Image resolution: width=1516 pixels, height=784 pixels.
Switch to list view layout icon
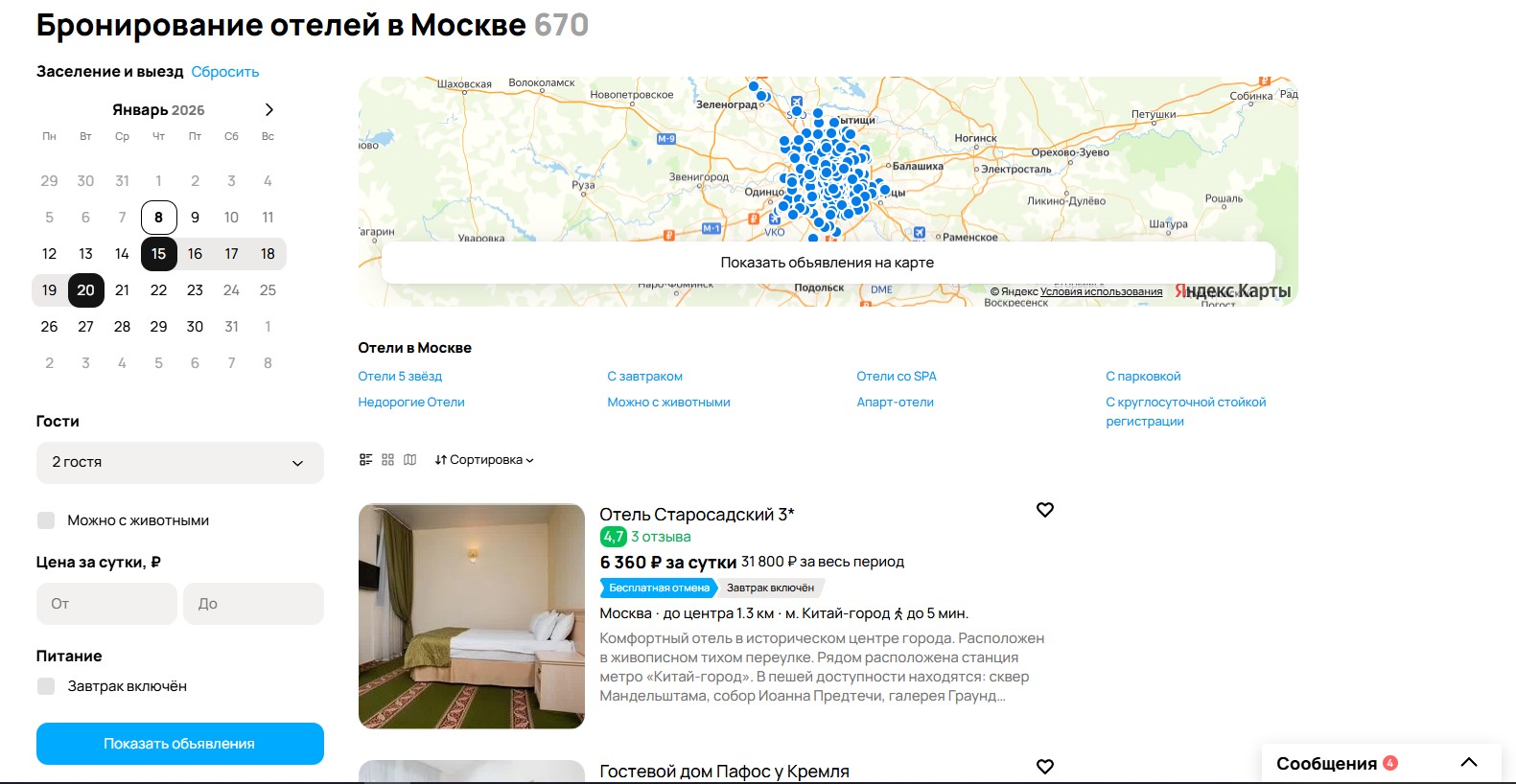pos(365,460)
